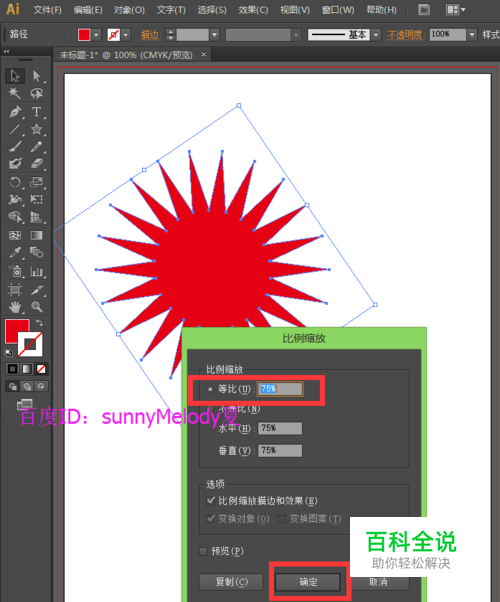500x602 pixels.
Task: Select the Direct Selection tool
Action: (x=36, y=76)
